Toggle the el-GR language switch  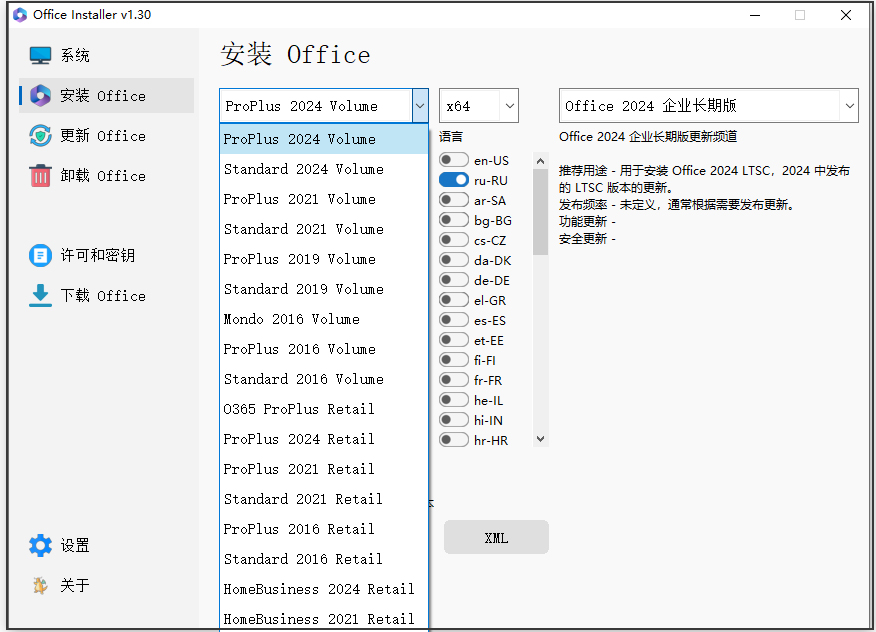(x=454, y=300)
